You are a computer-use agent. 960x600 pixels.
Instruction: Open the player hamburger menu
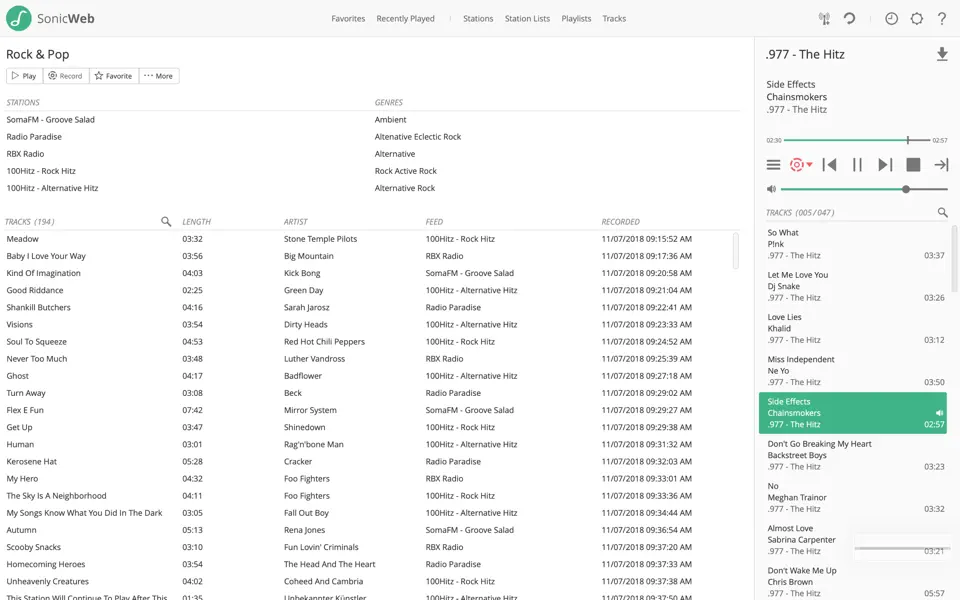pyautogui.click(x=773, y=165)
